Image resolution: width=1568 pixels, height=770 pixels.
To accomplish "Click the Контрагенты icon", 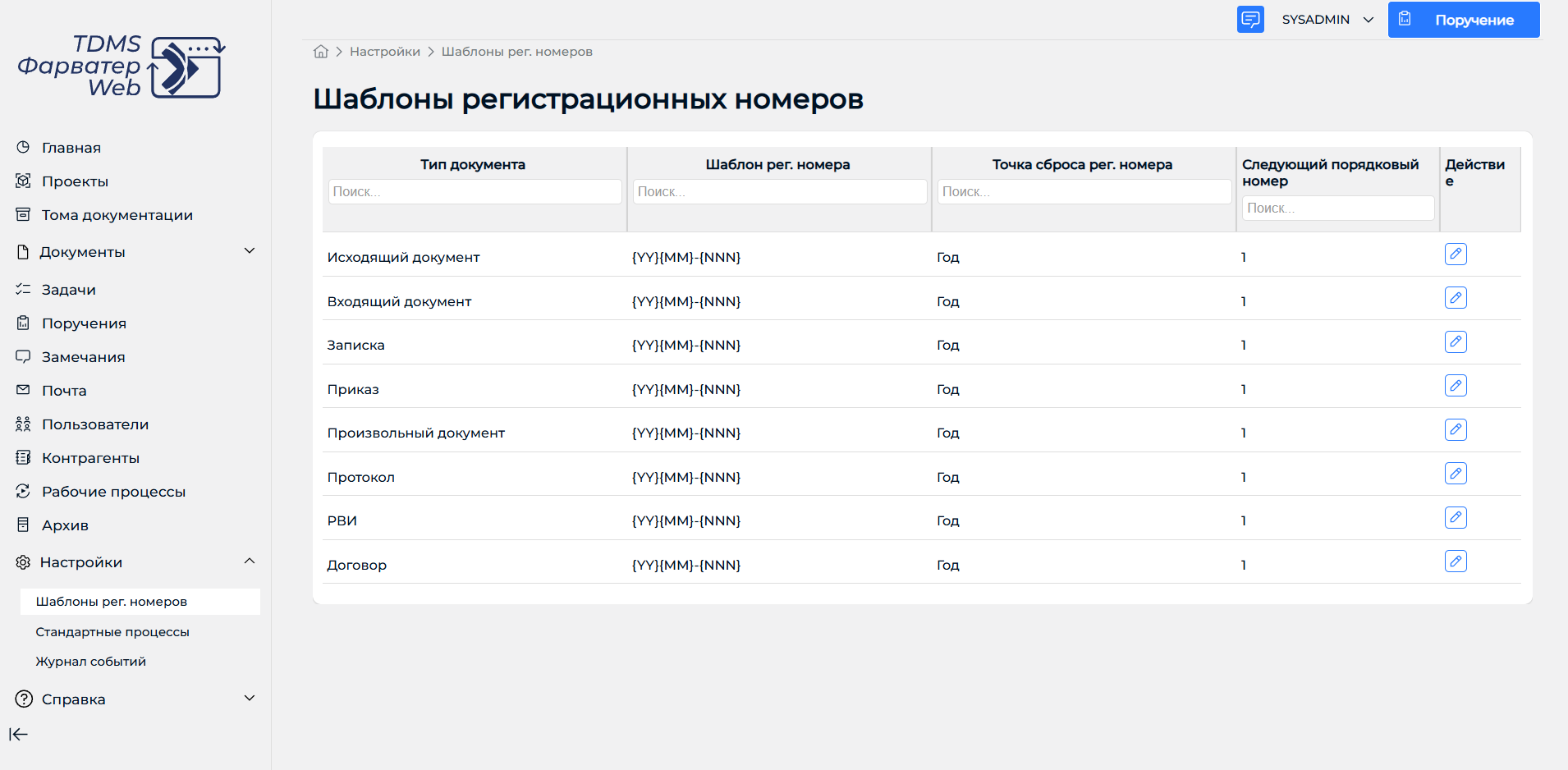I will pos(23,457).
